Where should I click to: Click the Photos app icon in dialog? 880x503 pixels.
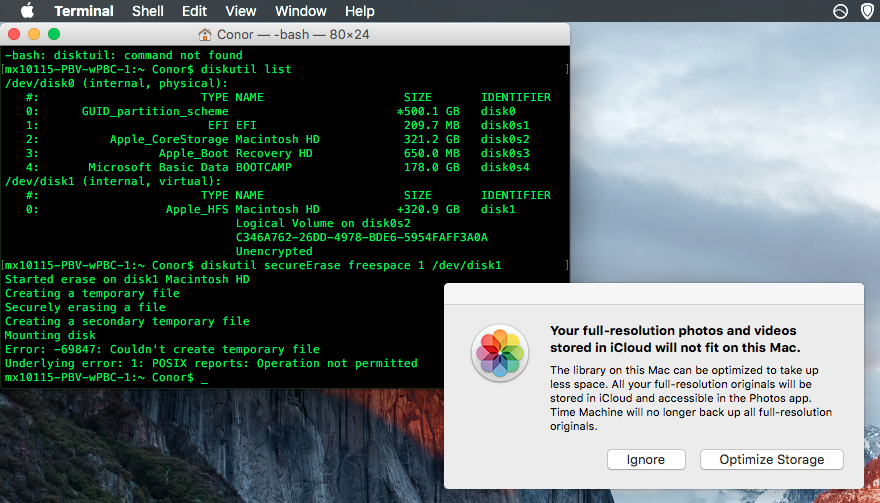point(499,353)
